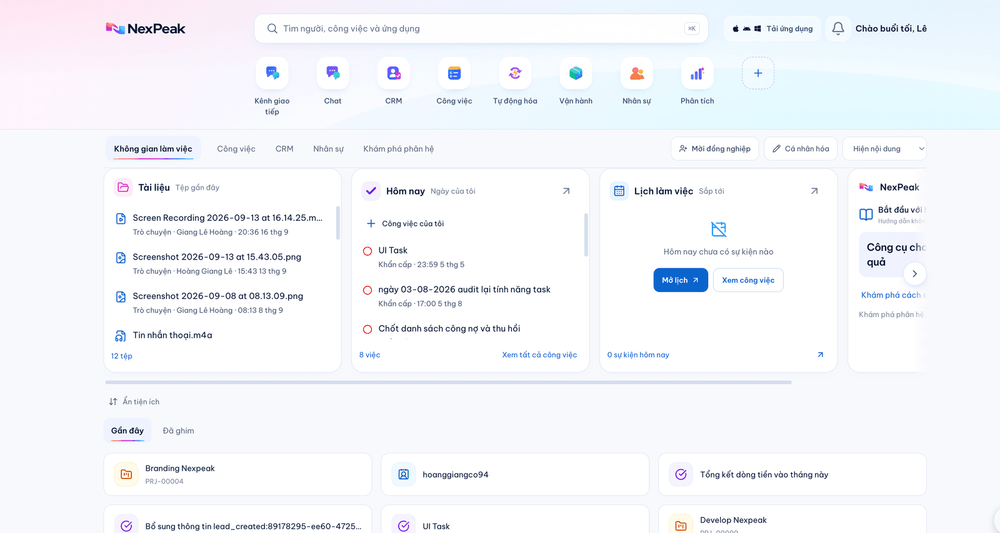This screenshot has width=1000, height=533.
Task: Click Mời đồng nghiệp button
Action: pos(715,149)
